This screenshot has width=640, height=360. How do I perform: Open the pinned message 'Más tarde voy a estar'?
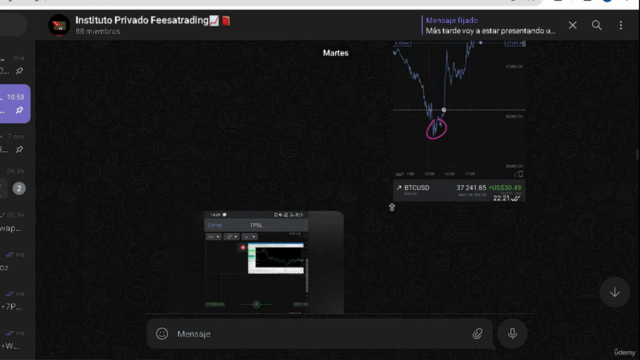[x=490, y=26]
